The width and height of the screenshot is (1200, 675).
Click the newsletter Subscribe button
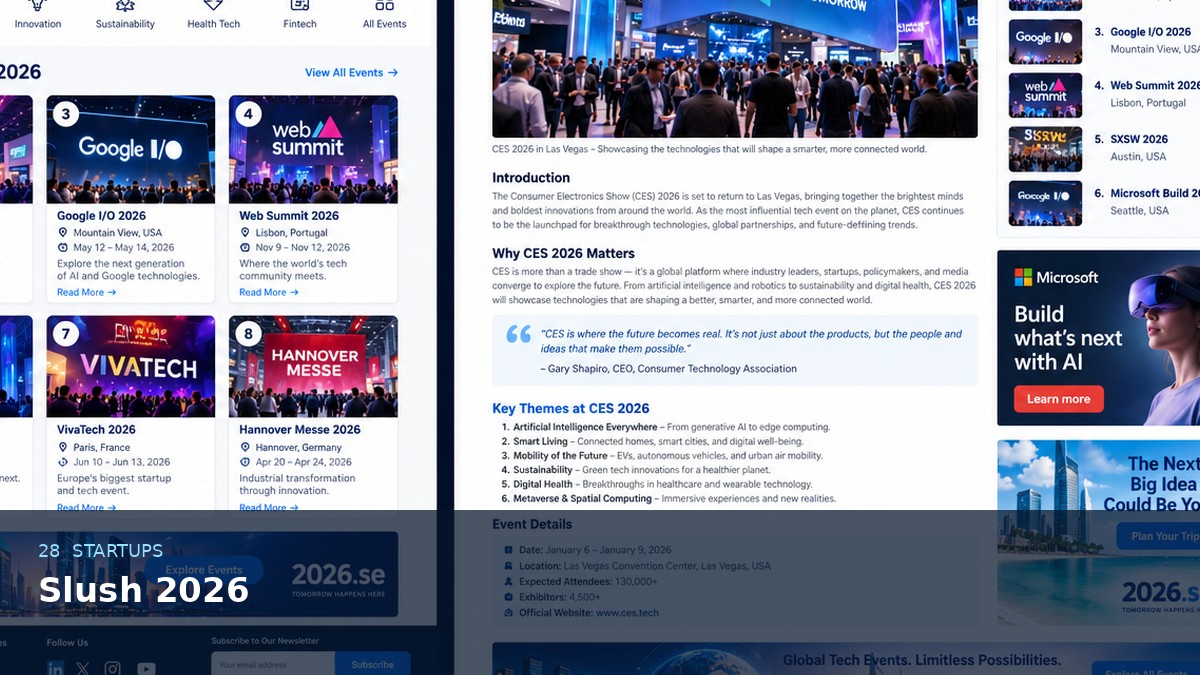(x=372, y=664)
